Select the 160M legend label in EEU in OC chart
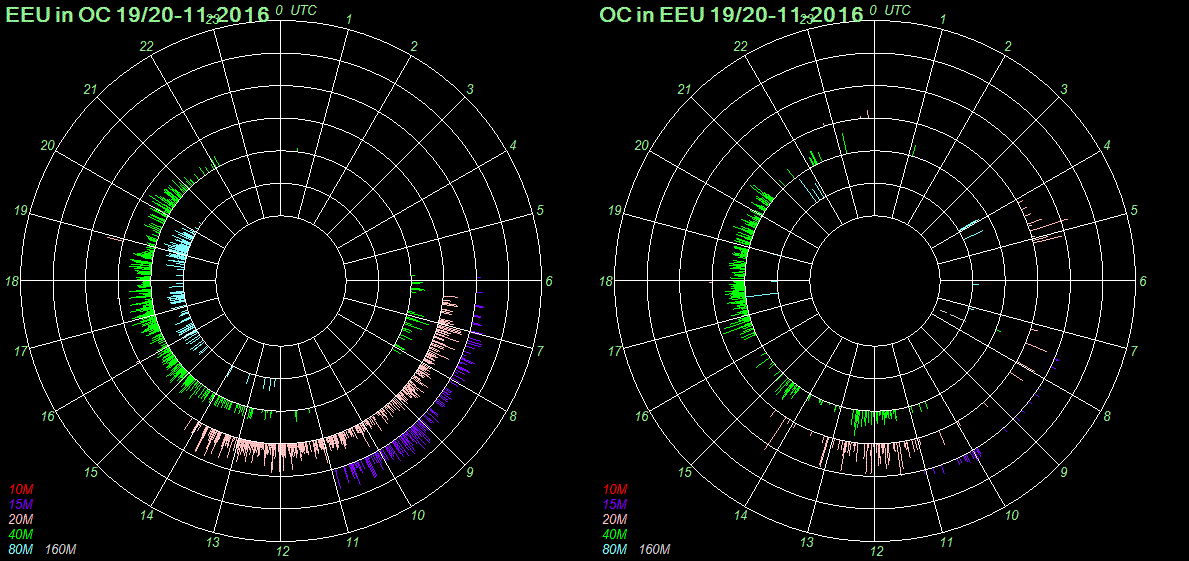Screen dimensions: 1189x561 pos(61,550)
